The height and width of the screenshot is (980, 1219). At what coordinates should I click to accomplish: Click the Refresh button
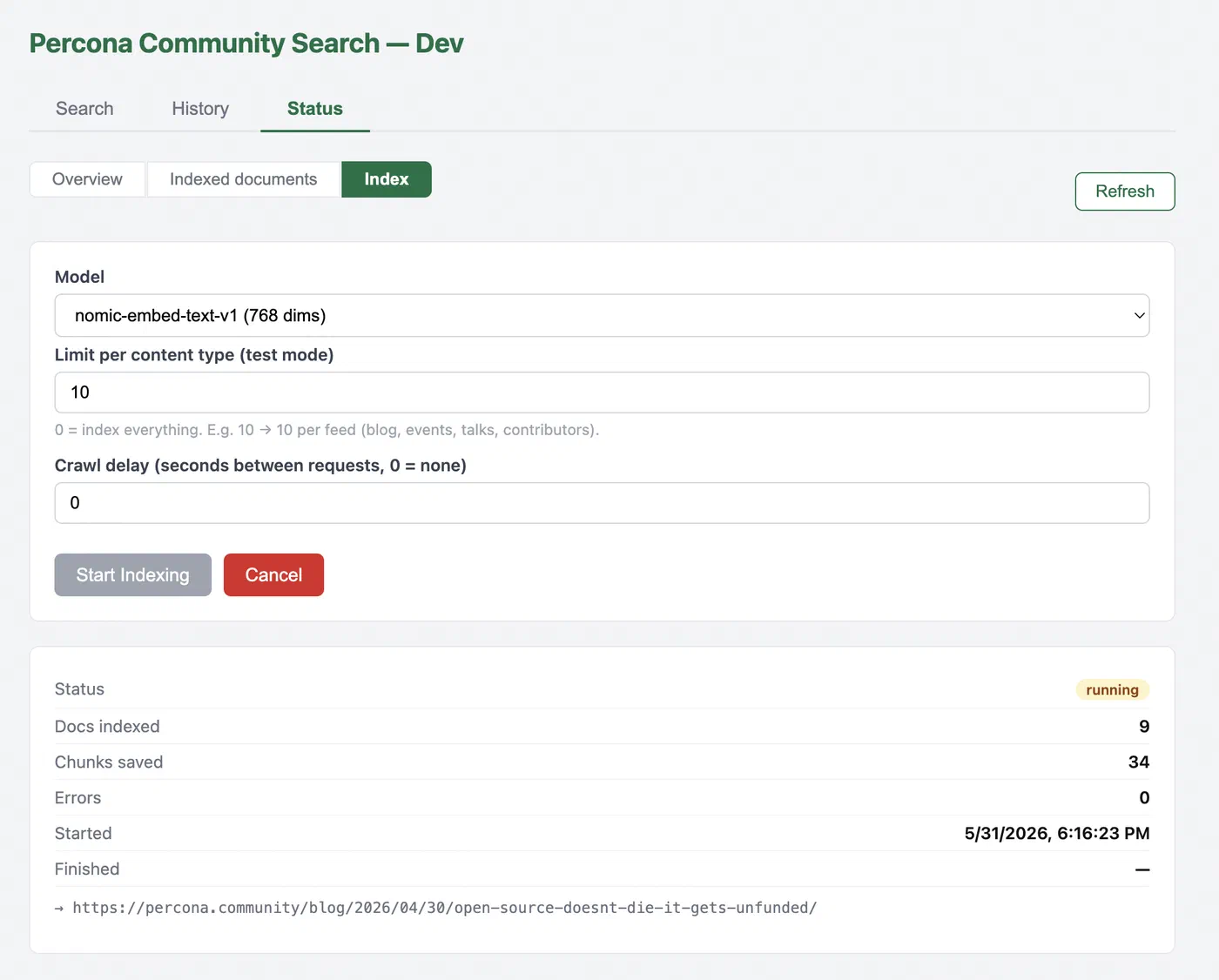coord(1125,191)
